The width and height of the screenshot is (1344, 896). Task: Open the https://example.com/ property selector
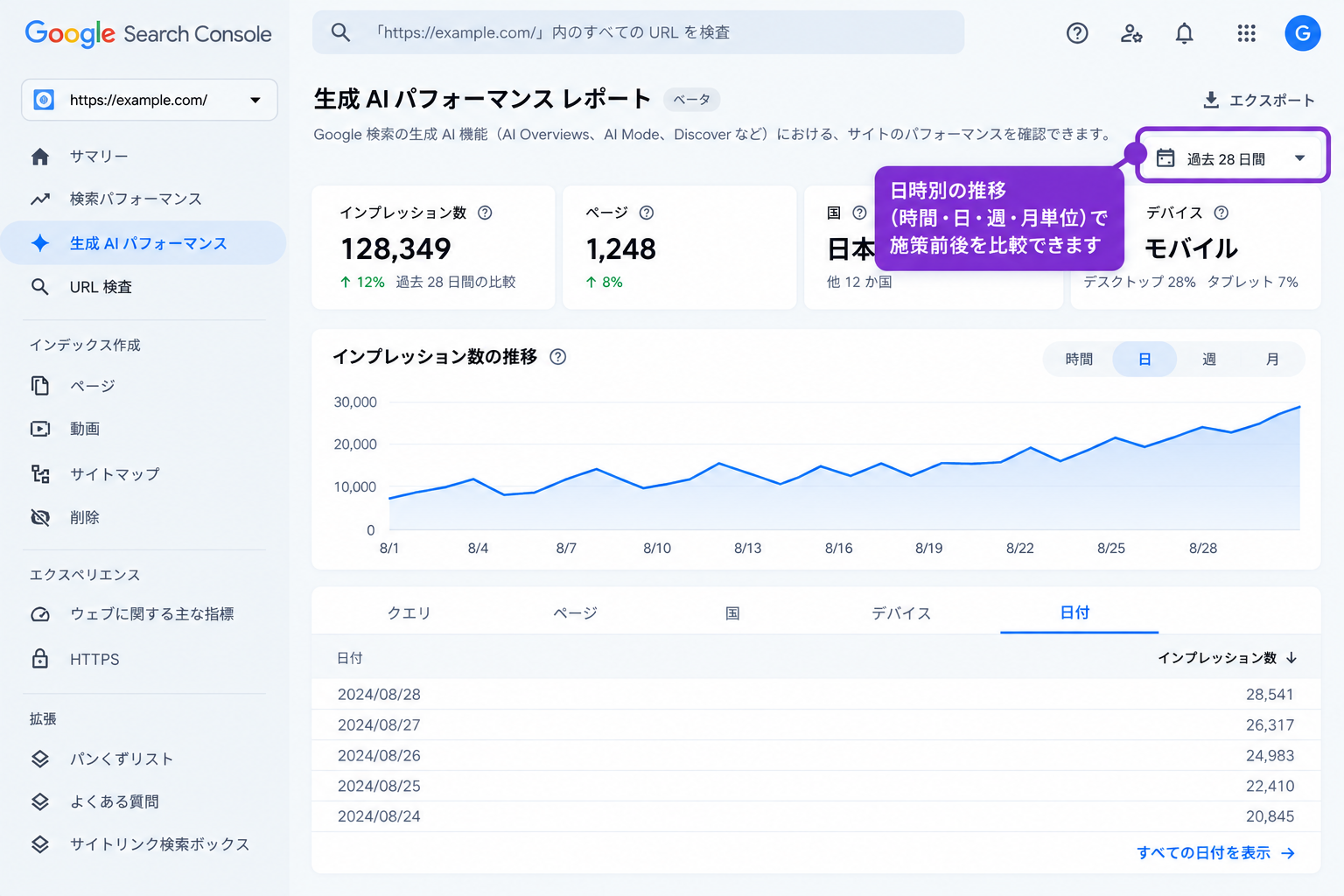[150, 100]
